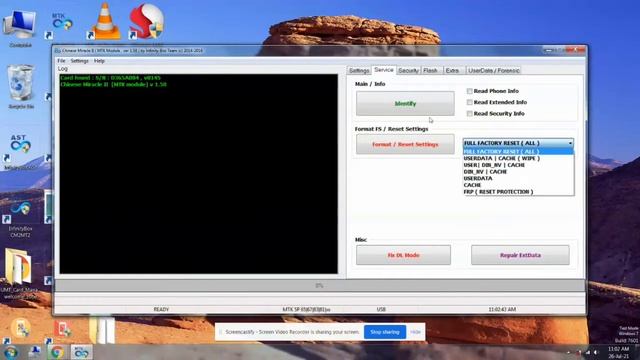Screen dimensions: 640x360
Task: Click Stop sharing in Screencastify bar
Action: (385, 332)
